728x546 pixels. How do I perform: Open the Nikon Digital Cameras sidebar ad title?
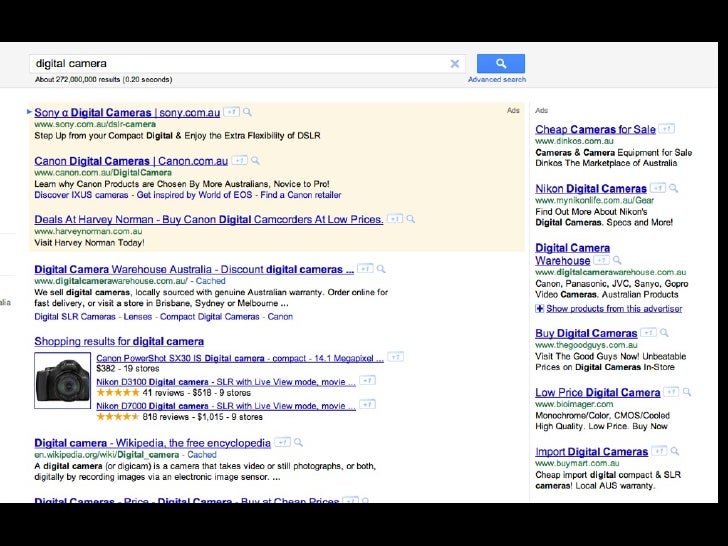tap(591, 189)
